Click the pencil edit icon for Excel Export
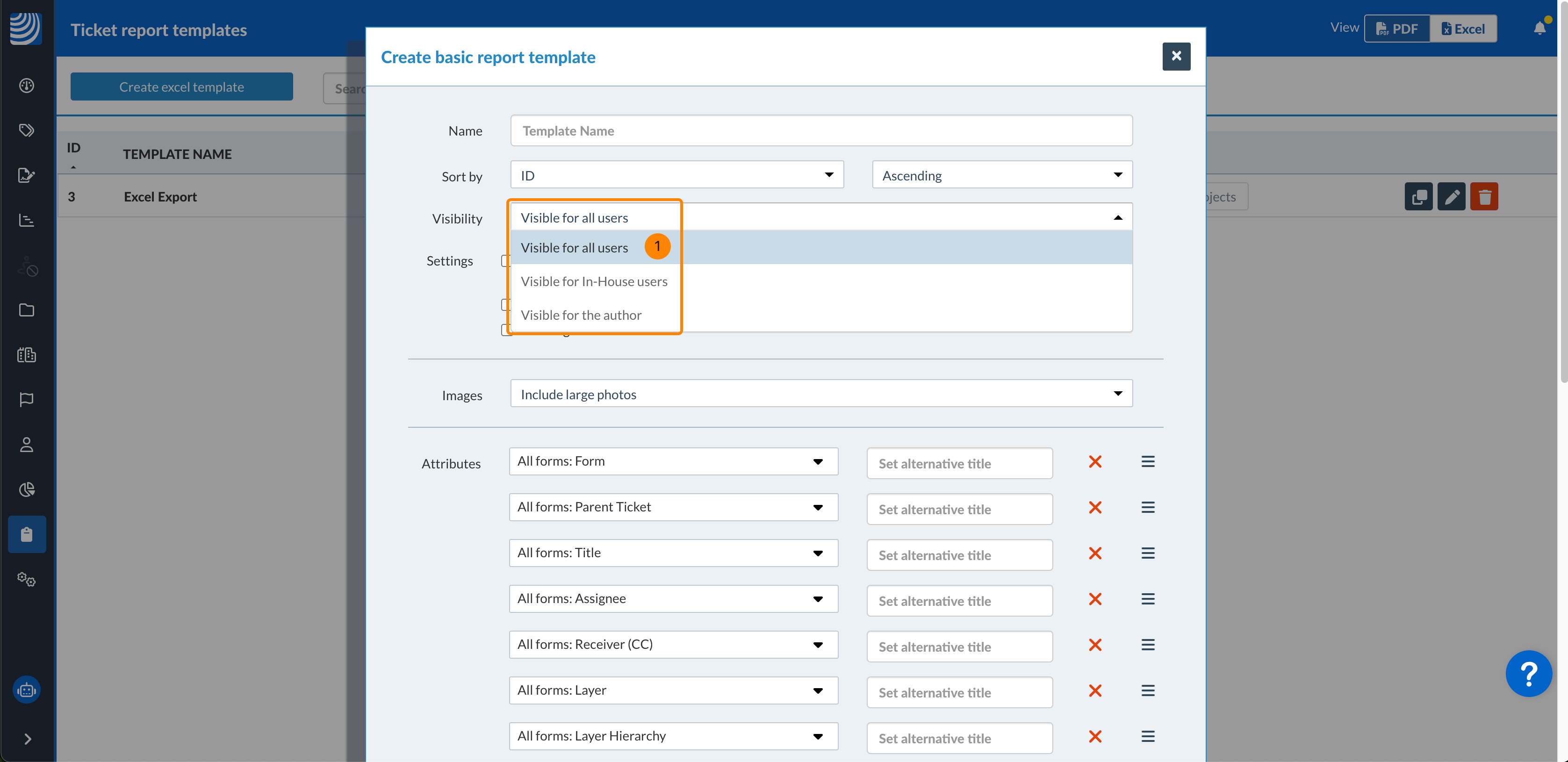This screenshot has height=762, width=1568. [1451, 197]
